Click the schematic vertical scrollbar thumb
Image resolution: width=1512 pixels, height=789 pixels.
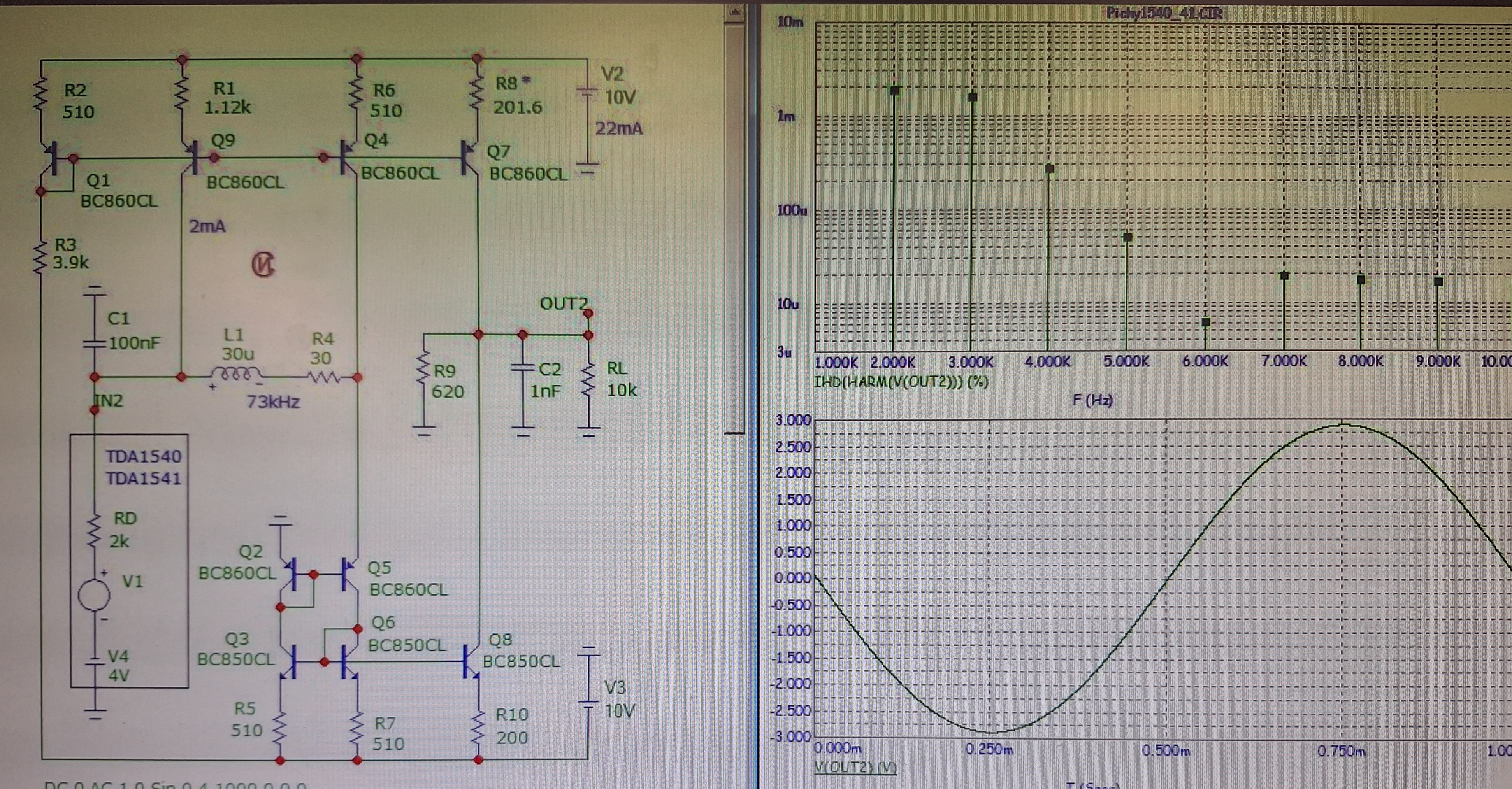pyautogui.click(x=734, y=229)
